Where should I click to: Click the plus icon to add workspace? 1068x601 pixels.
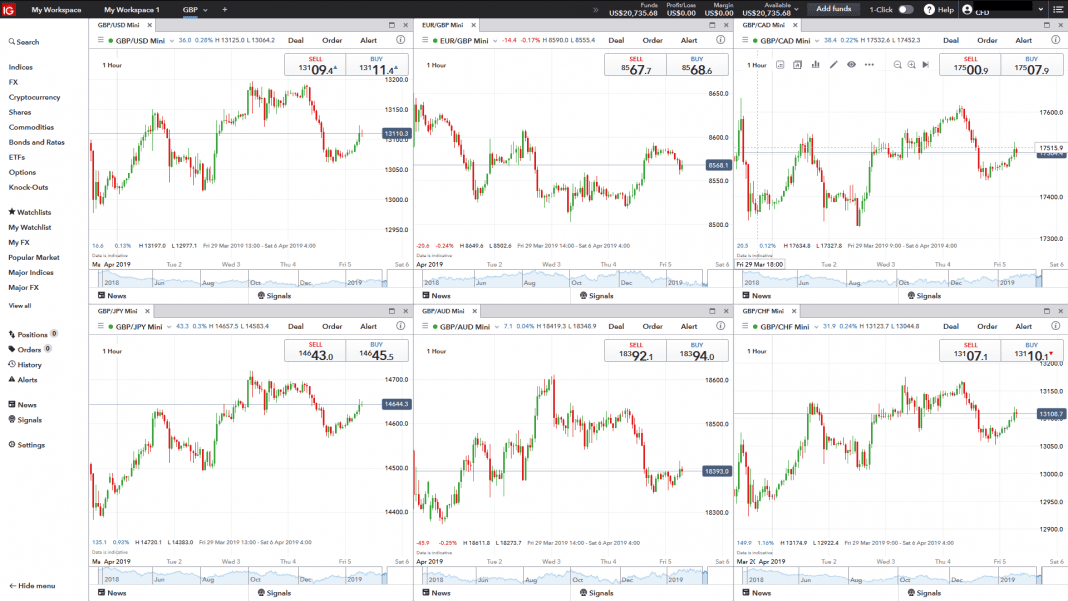pos(224,9)
